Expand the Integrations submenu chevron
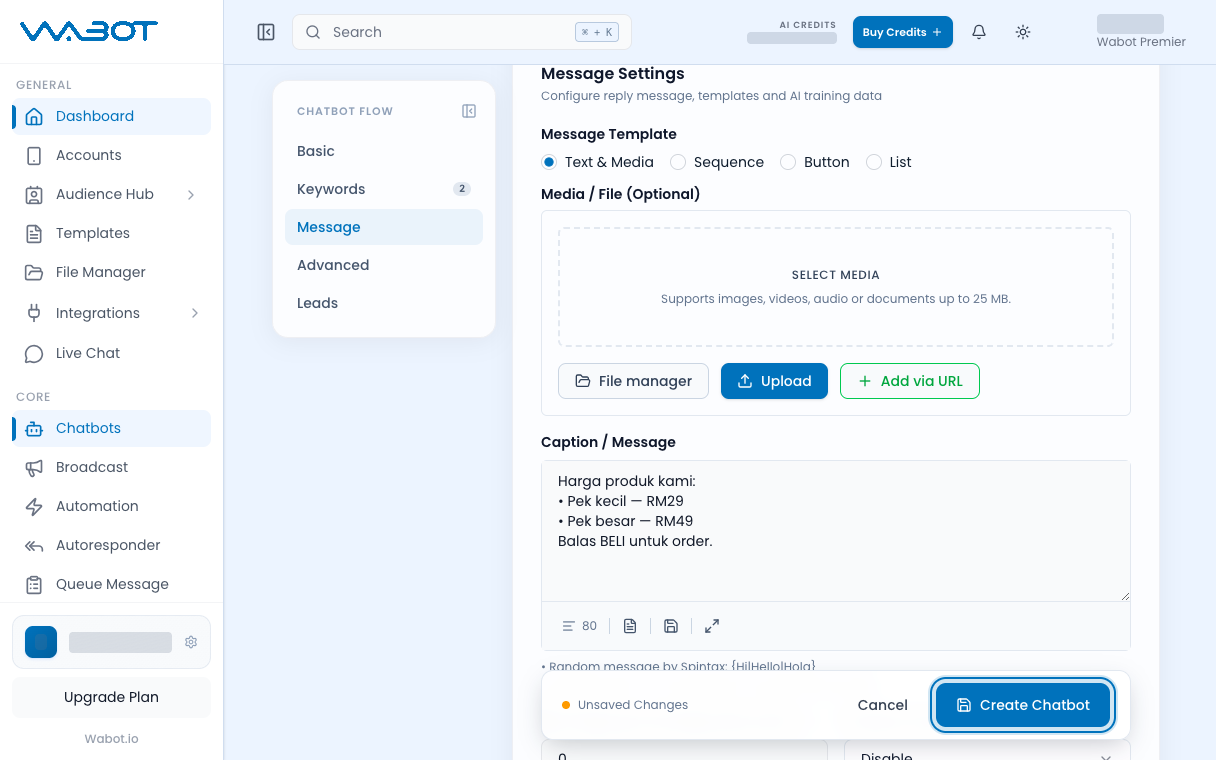 point(194,313)
